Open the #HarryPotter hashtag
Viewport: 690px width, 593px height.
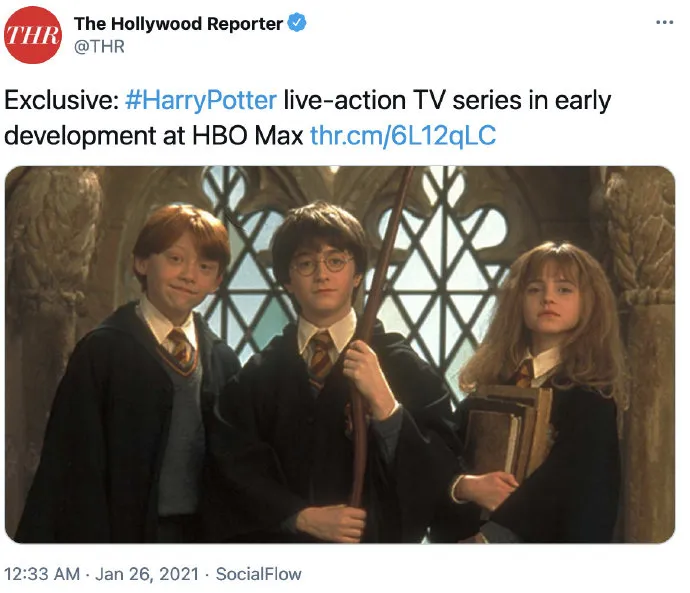(x=201, y=100)
